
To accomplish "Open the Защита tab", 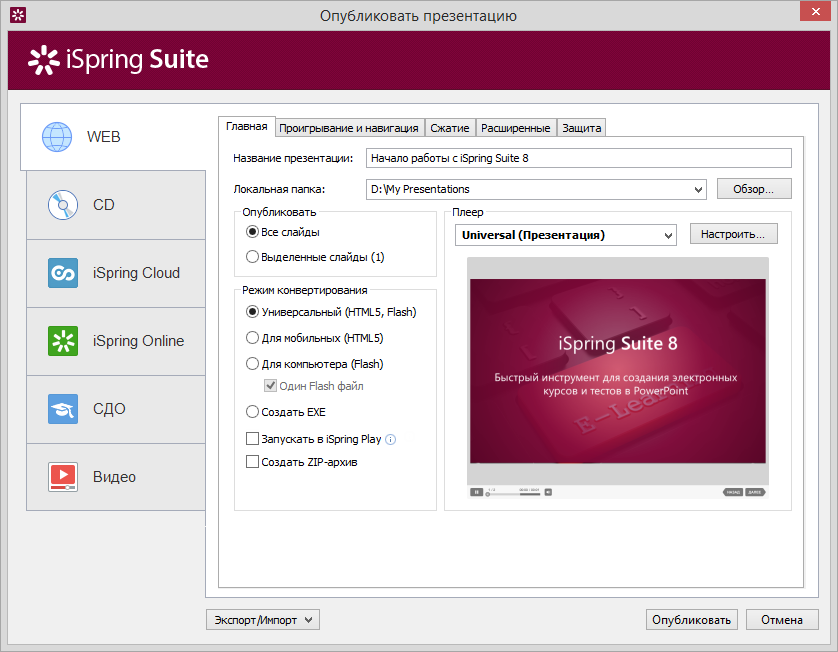I will pos(581,128).
